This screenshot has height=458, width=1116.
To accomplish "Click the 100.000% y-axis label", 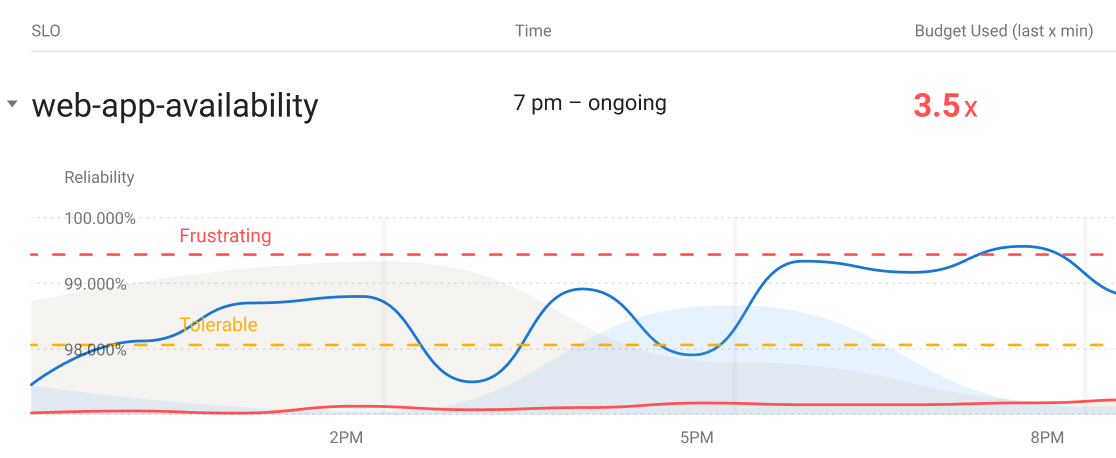I will coord(100,218).
